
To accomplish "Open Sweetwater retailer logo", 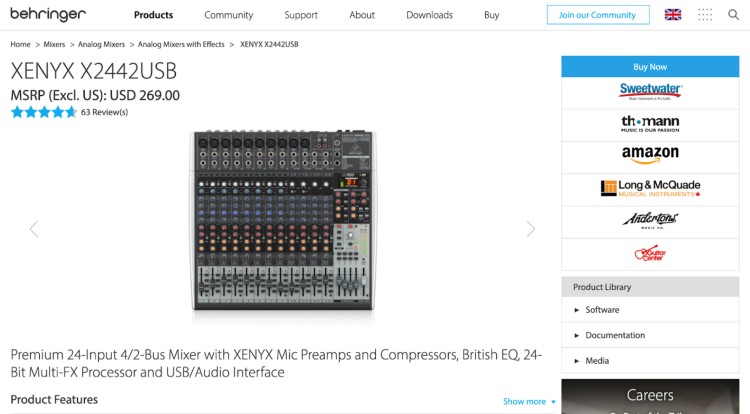I will click(650, 92).
